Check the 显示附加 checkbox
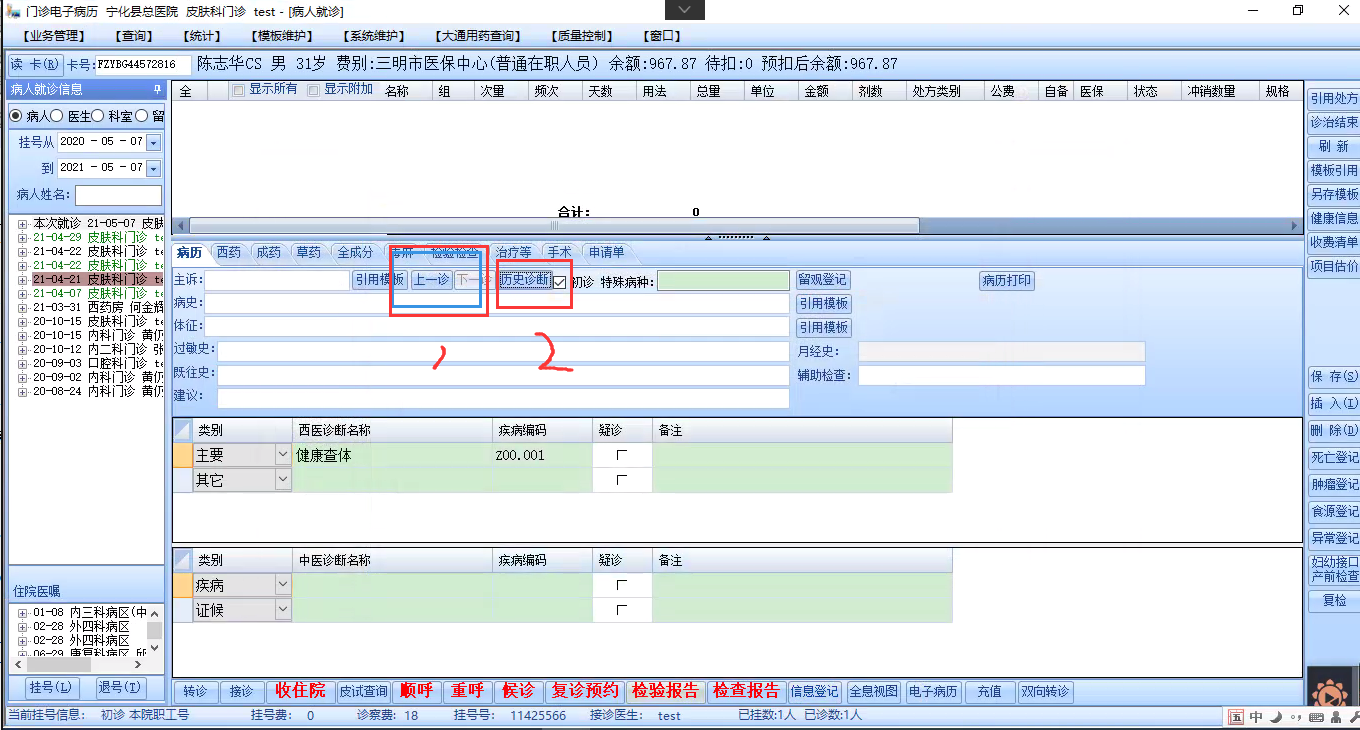The image size is (1360, 730). [314, 91]
